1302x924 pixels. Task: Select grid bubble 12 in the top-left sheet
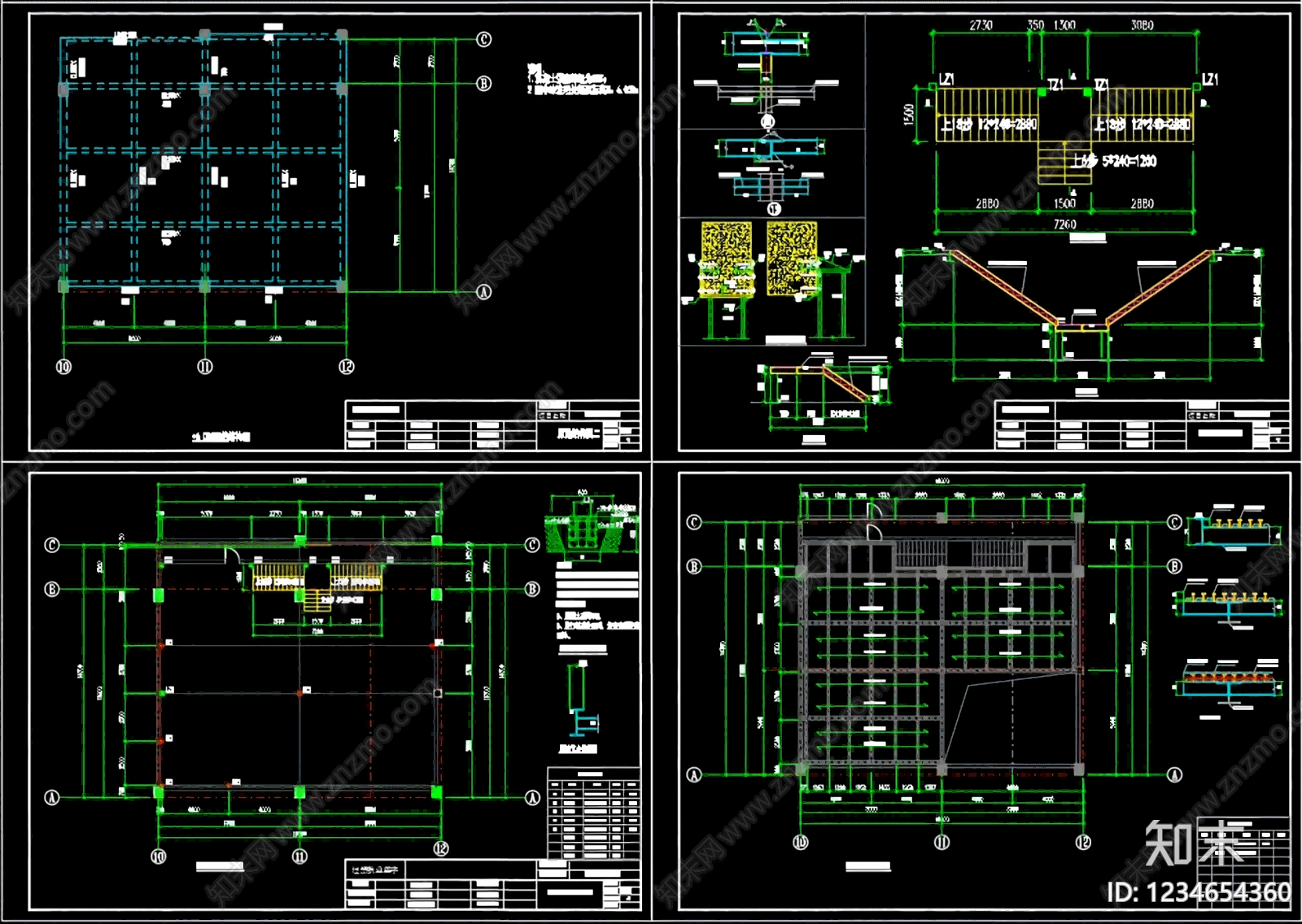pos(347,367)
